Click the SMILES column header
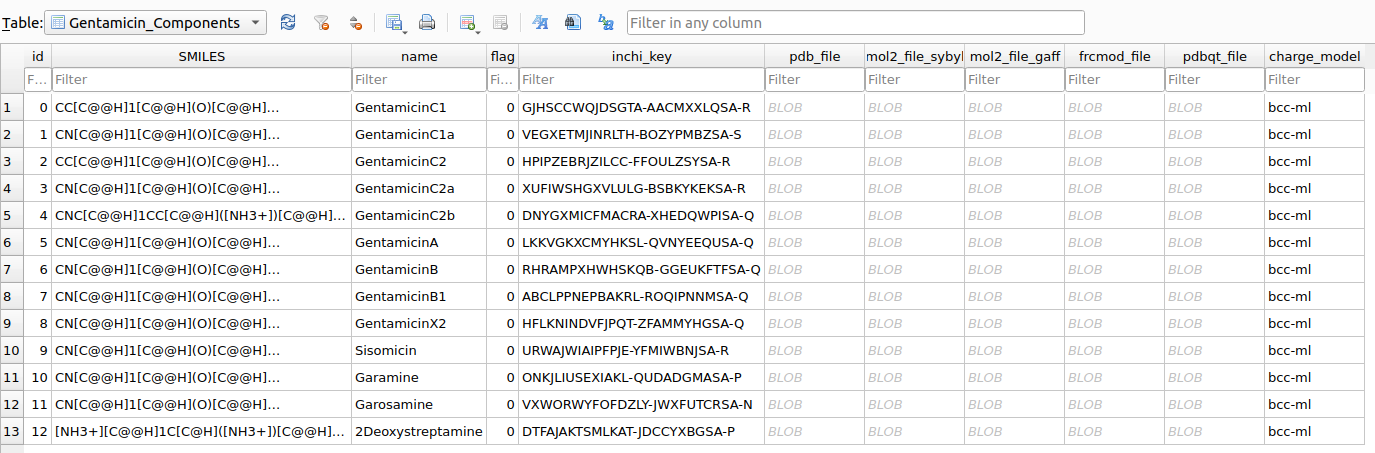The width and height of the screenshot is (1375, 453). pos(201,57)
